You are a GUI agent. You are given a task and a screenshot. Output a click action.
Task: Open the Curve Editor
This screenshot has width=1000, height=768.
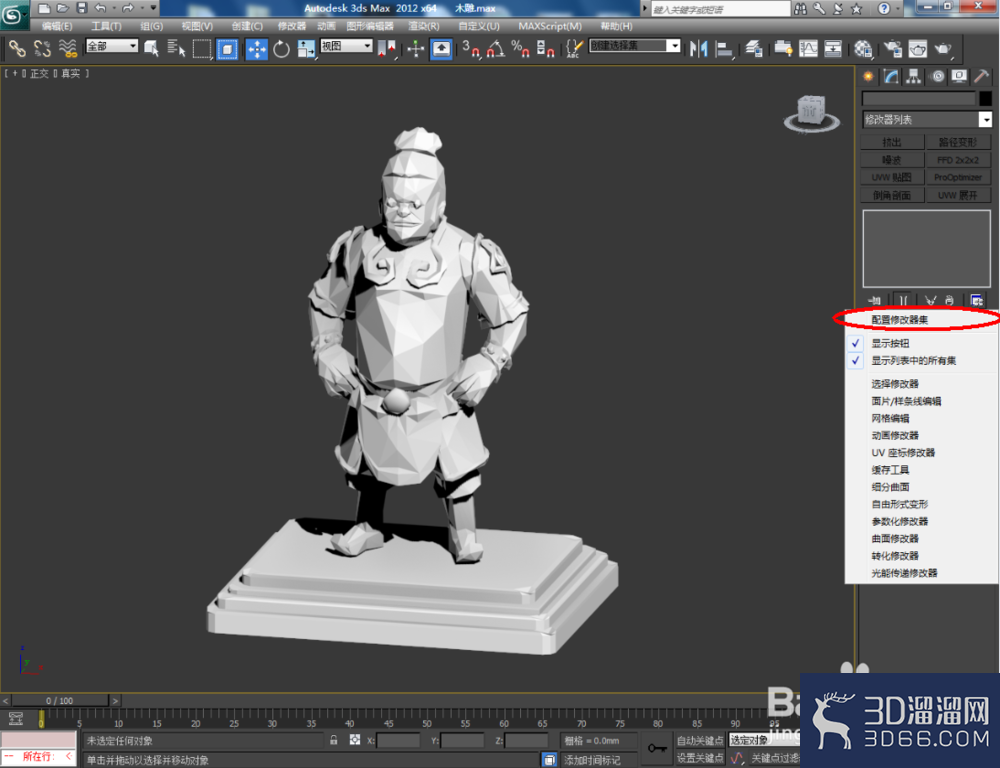click(808, 48)
